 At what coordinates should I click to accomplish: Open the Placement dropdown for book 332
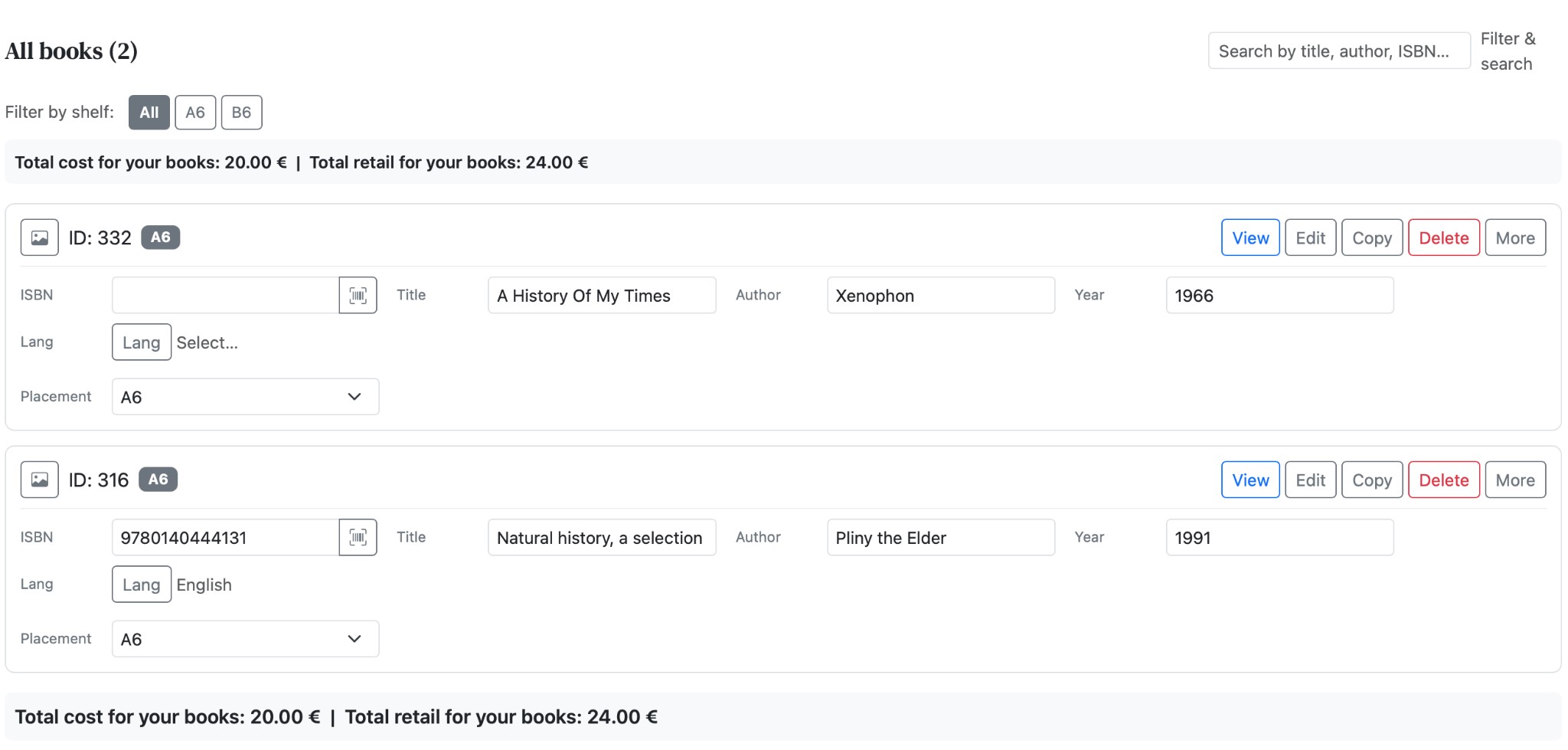(x=244, y=396)
